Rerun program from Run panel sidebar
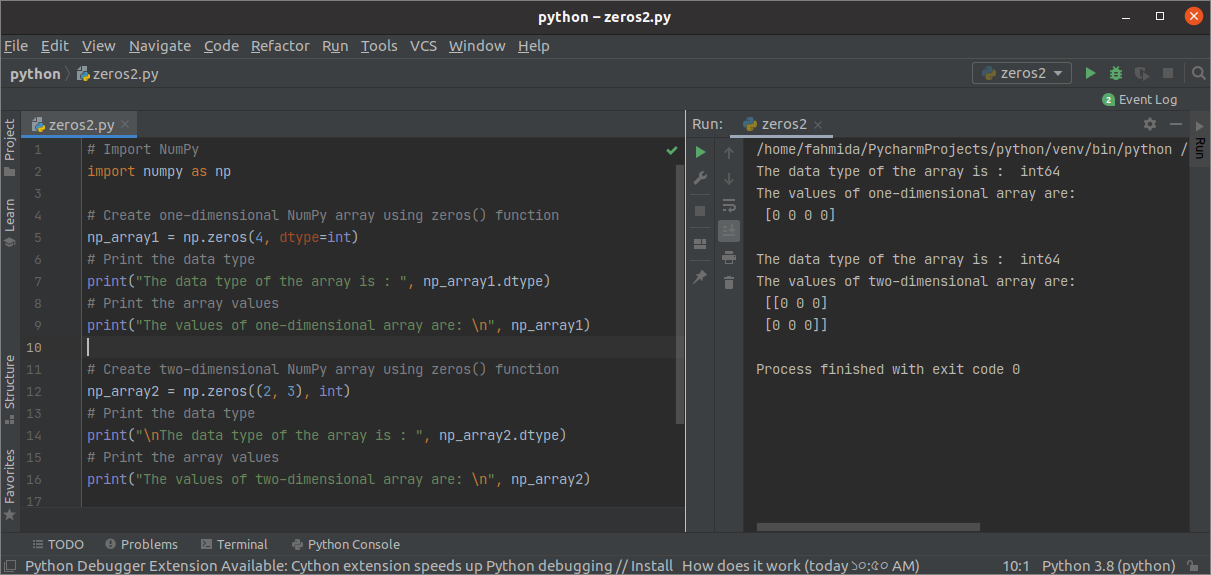Screen dimensions: 1211x575 700,152
